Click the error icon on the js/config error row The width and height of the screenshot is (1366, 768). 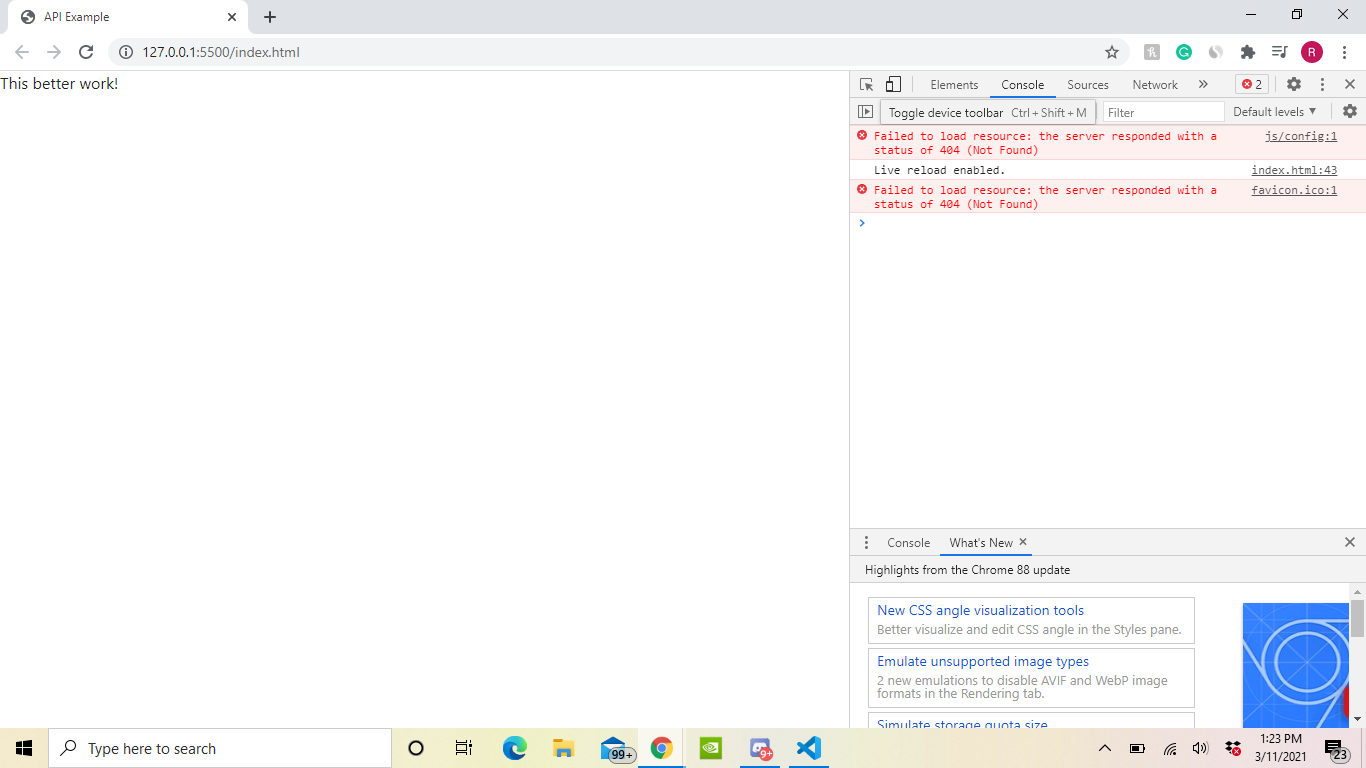click(862, 135)
